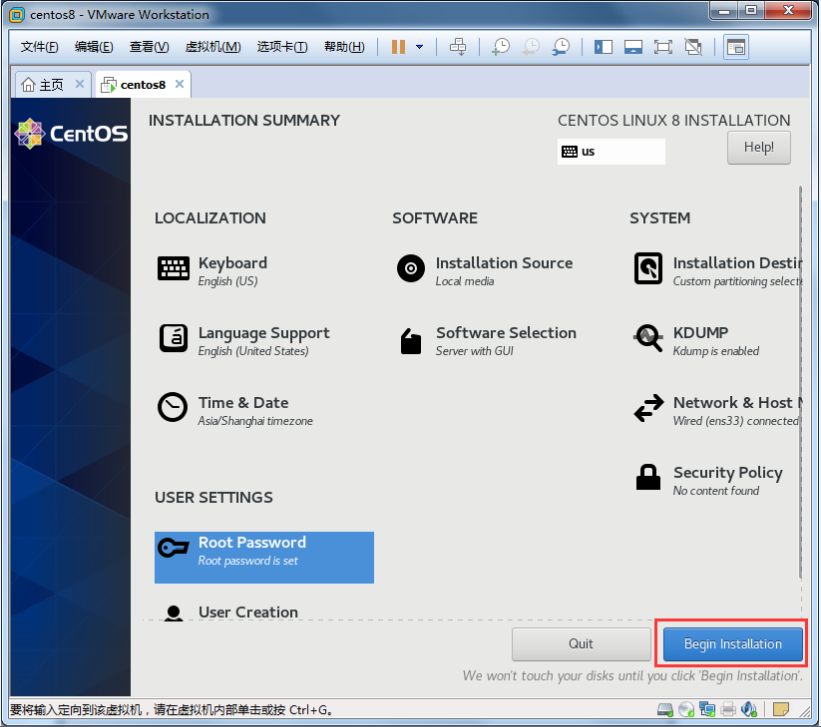Toggle the sound card status icon
The height and width of the screenshot is (727, 821).
pos(747,710)
